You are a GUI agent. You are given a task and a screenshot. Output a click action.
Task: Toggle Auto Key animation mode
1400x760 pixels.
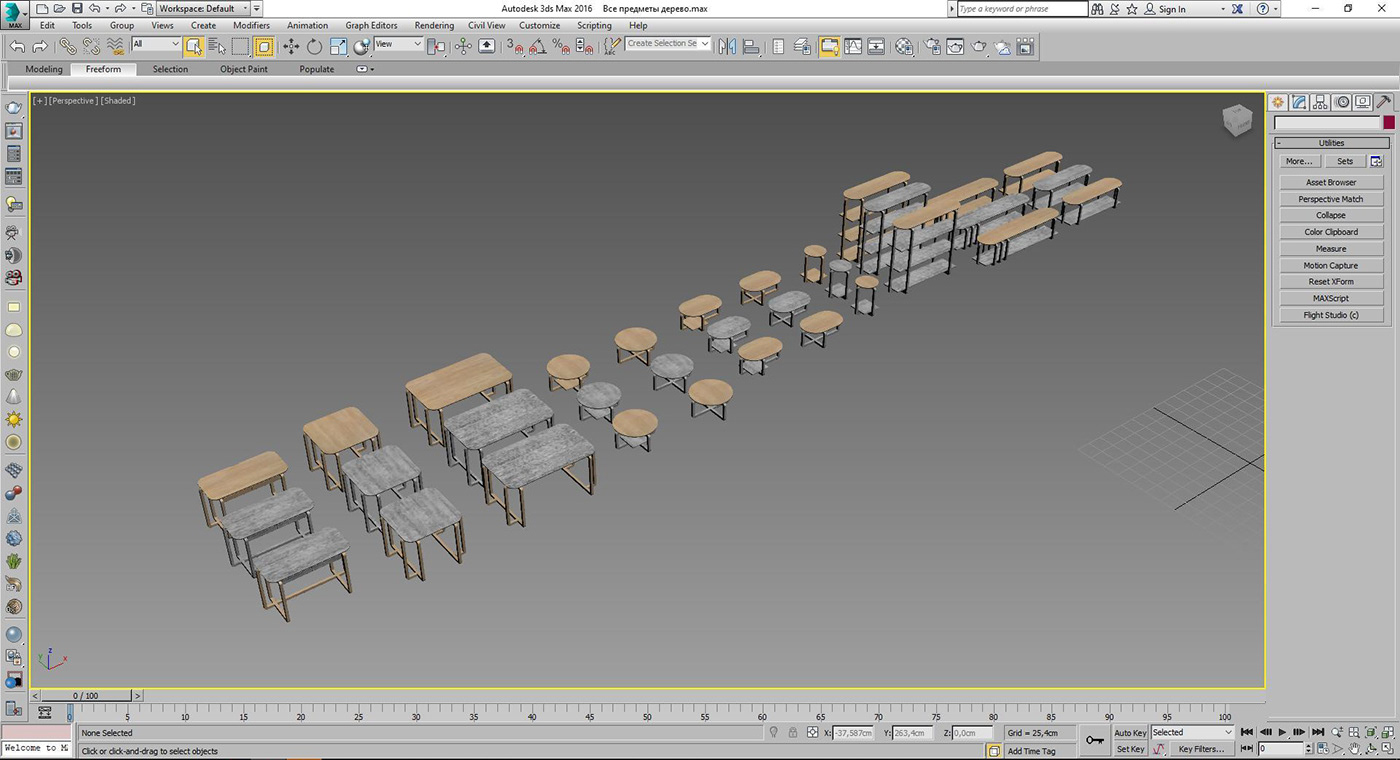point(1130,733)
